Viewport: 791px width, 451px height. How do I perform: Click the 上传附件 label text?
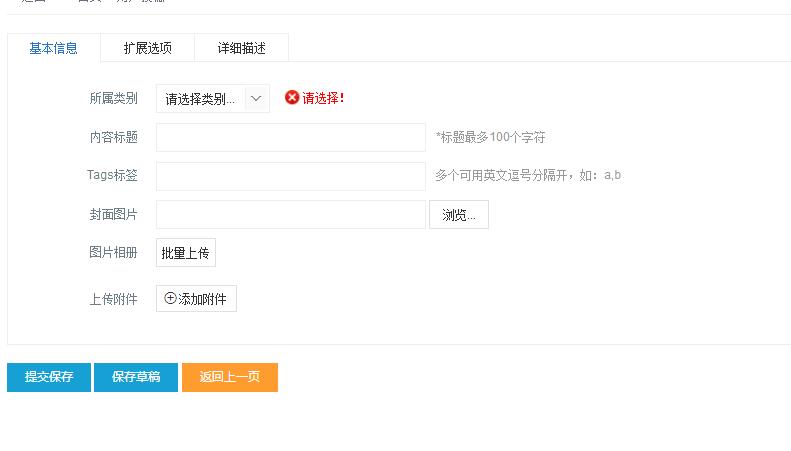click(114, 299)
